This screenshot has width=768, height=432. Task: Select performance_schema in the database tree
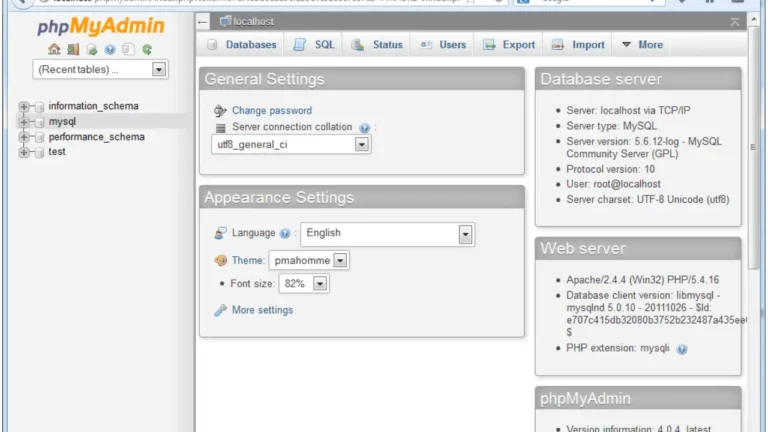click(96, 137)
